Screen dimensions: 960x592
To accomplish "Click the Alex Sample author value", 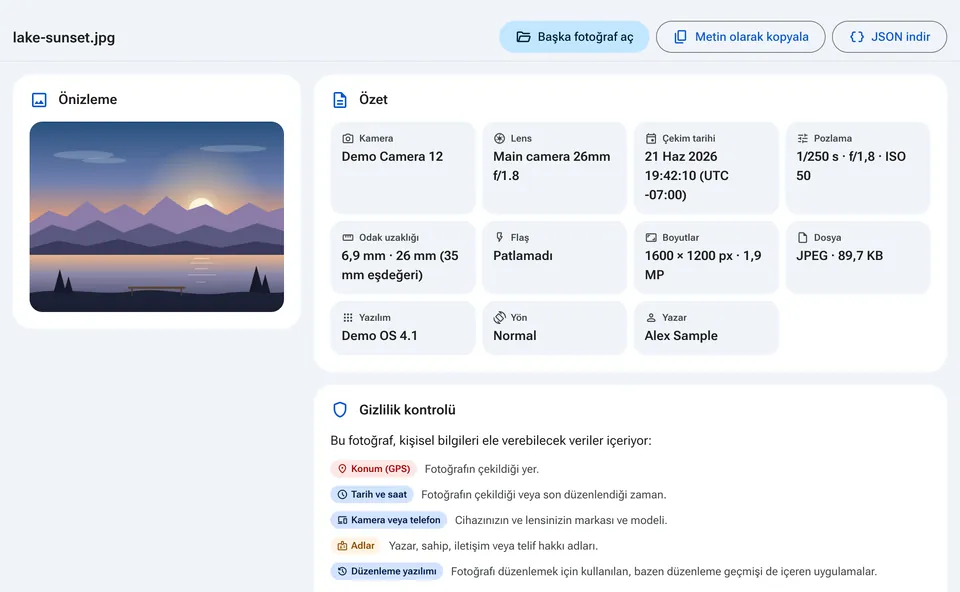I will click(x=681, y=336).
